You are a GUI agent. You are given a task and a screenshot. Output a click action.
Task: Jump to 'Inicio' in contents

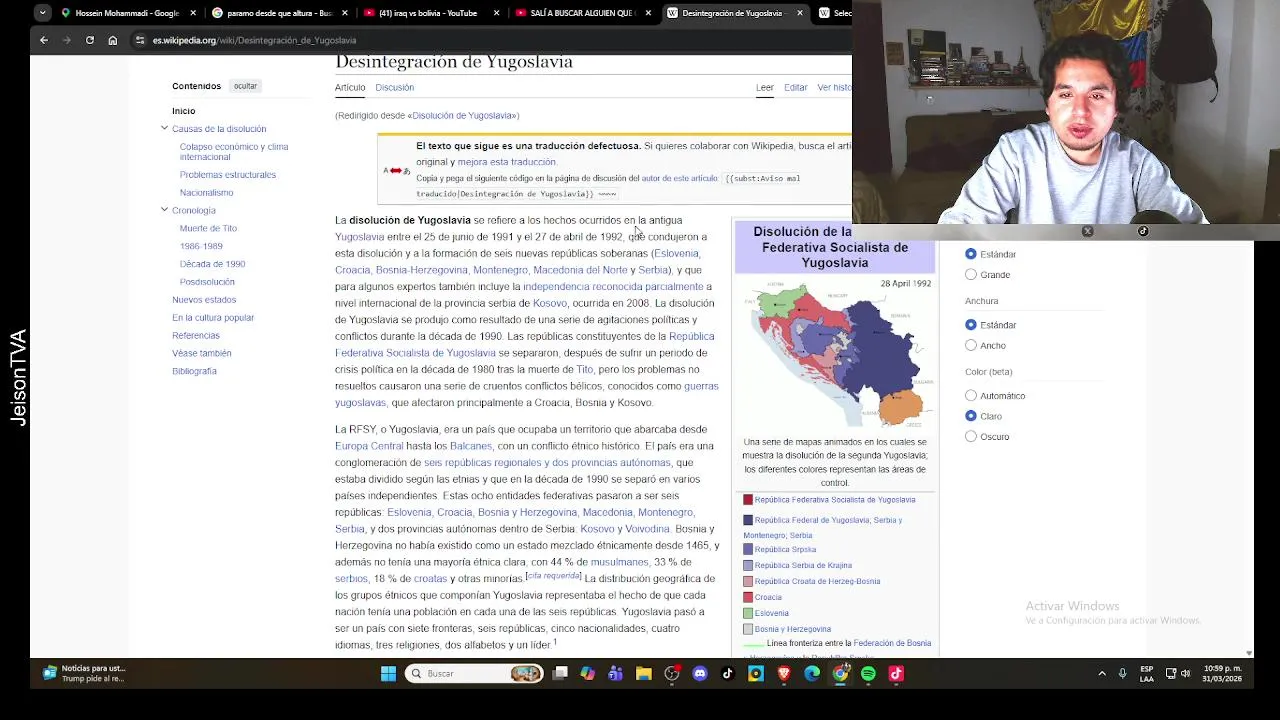click(184, 111)
